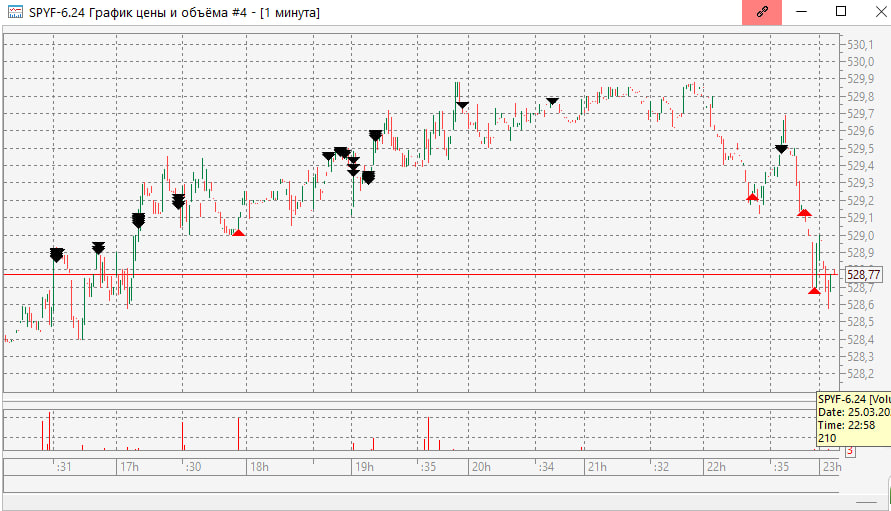The image size is (891, 511).
Task: Click the :31 time axis label
Action: pyautogui.click(x=64, y=467)
